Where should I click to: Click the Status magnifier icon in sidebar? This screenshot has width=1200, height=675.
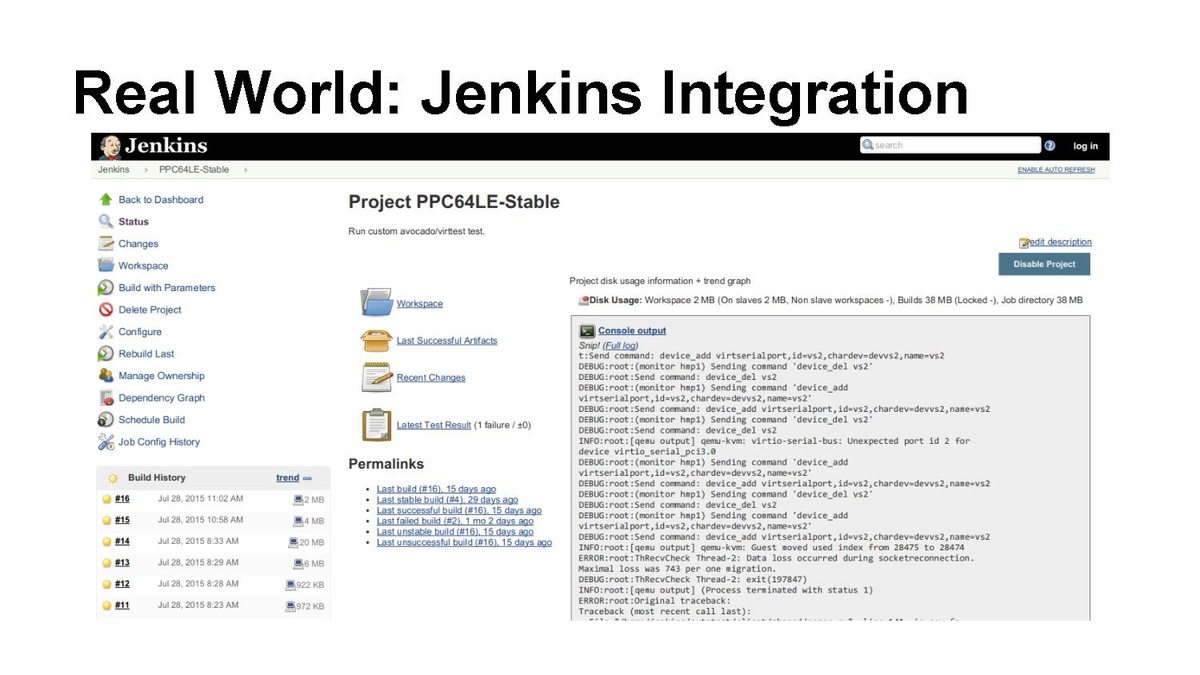click(x=106, y=222)
